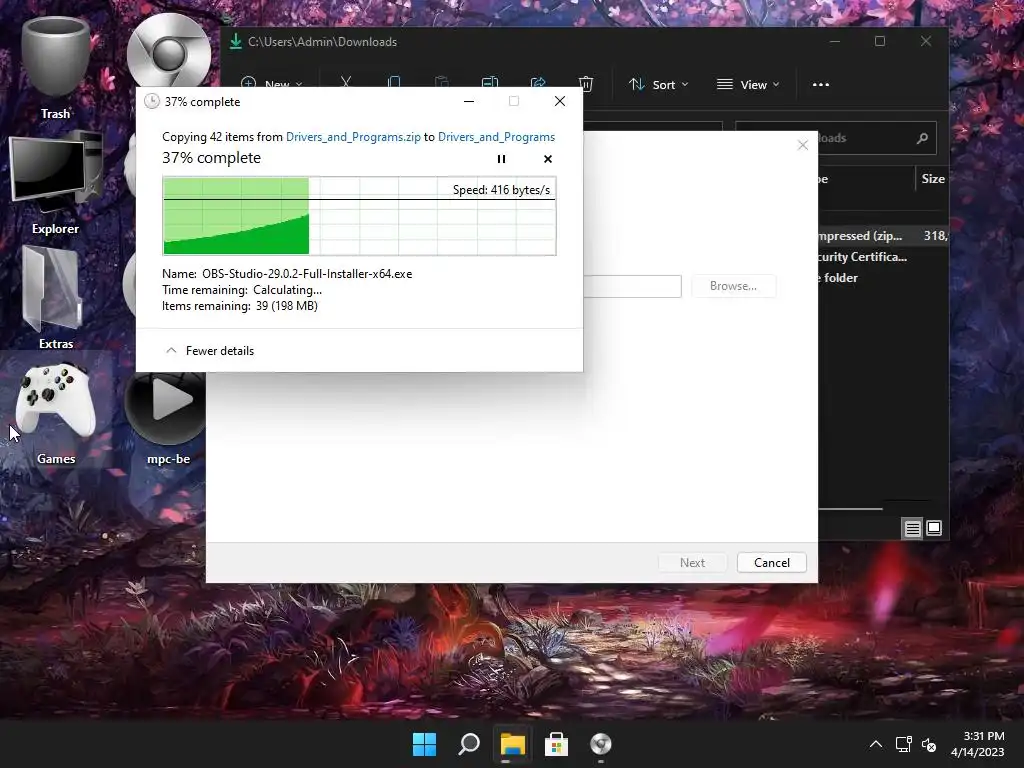Show hidden system tray icons
The height and width of the screenshot is (768, 1024).
[876, 744]
